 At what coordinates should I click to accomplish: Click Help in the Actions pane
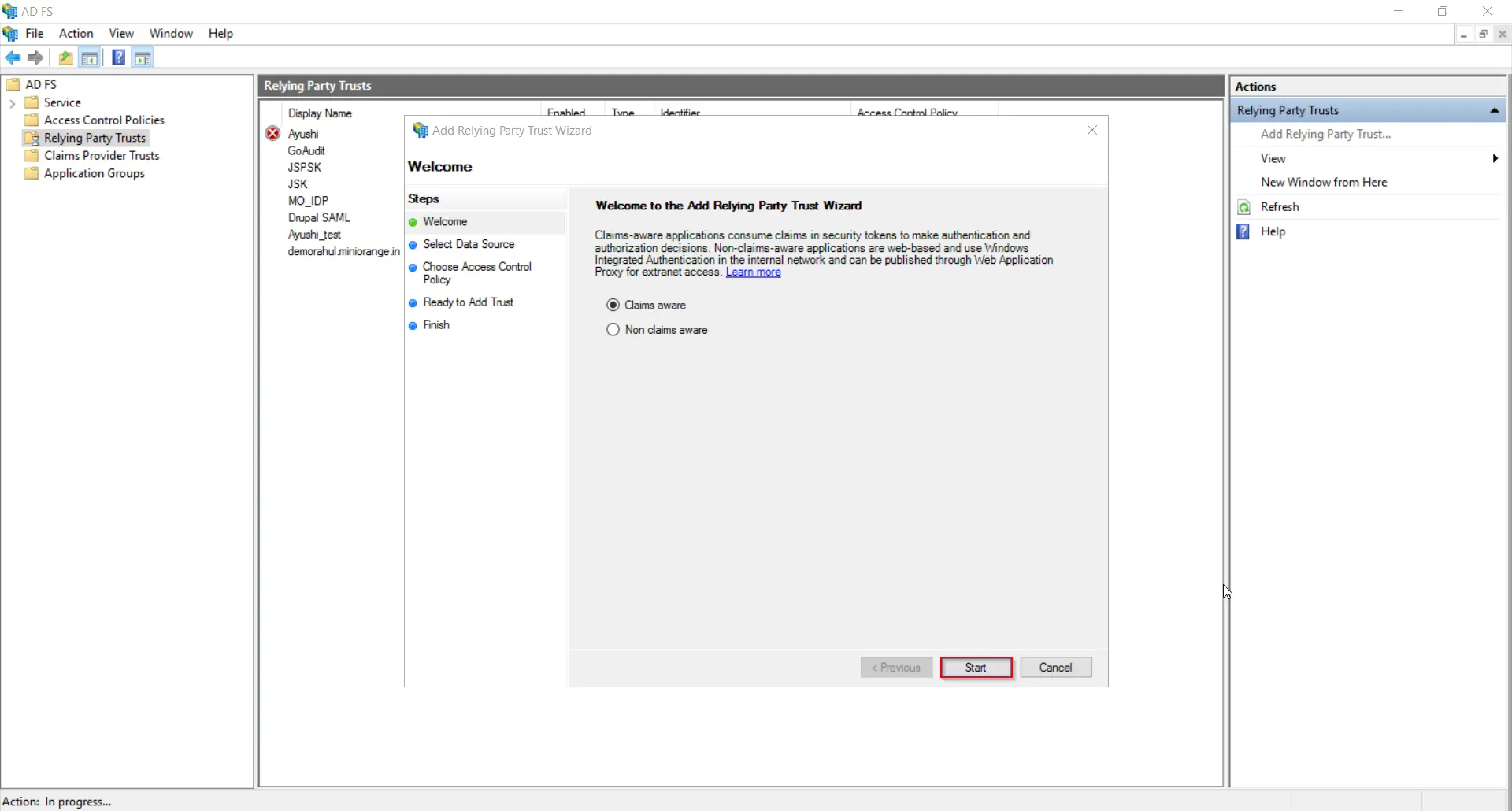pyautogui.click(x=1273, y=231)
